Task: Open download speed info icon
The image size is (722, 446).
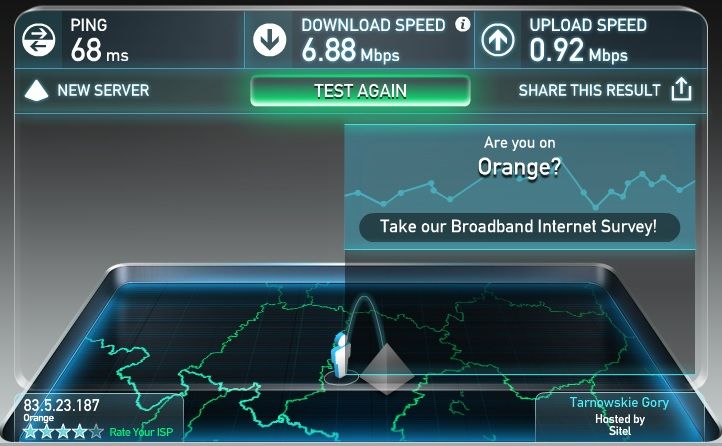Action: tap(463, 24)
